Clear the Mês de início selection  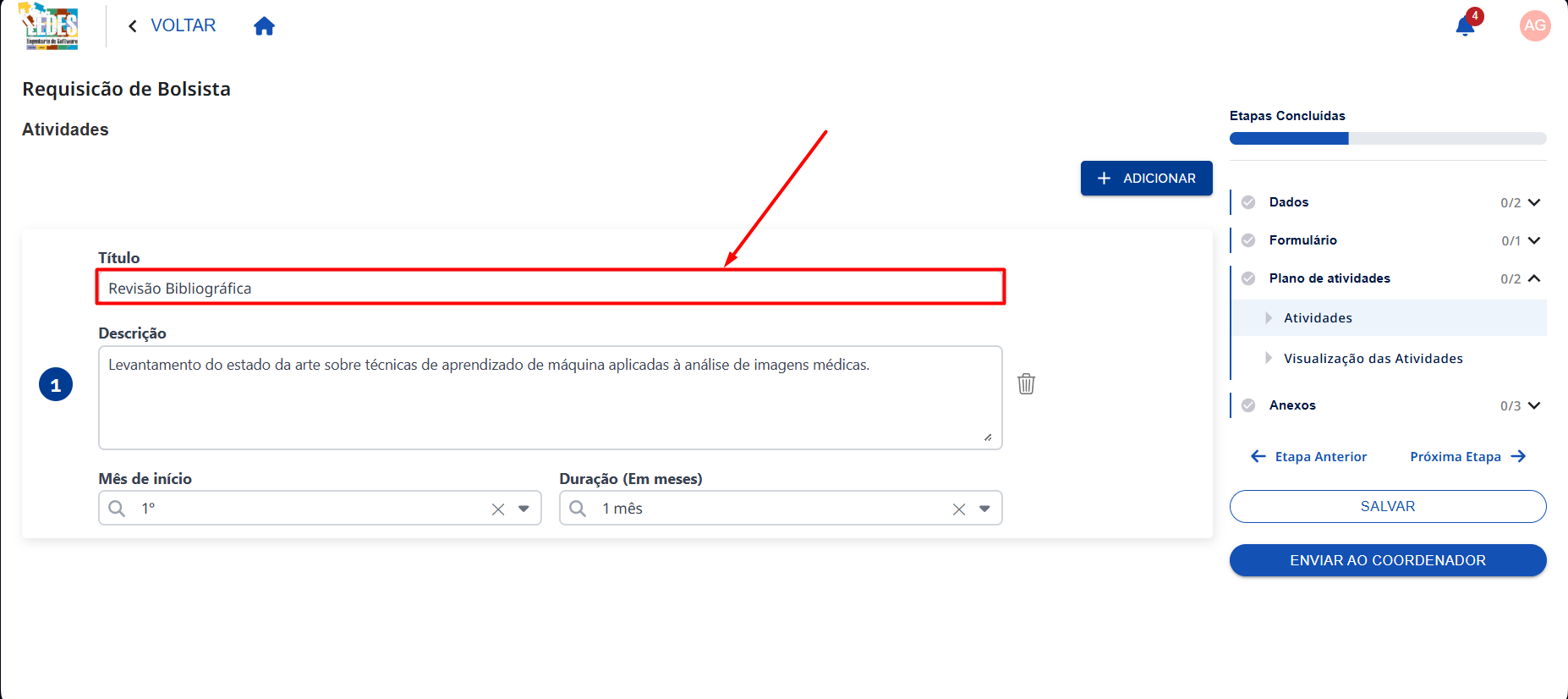coord(498,509)
